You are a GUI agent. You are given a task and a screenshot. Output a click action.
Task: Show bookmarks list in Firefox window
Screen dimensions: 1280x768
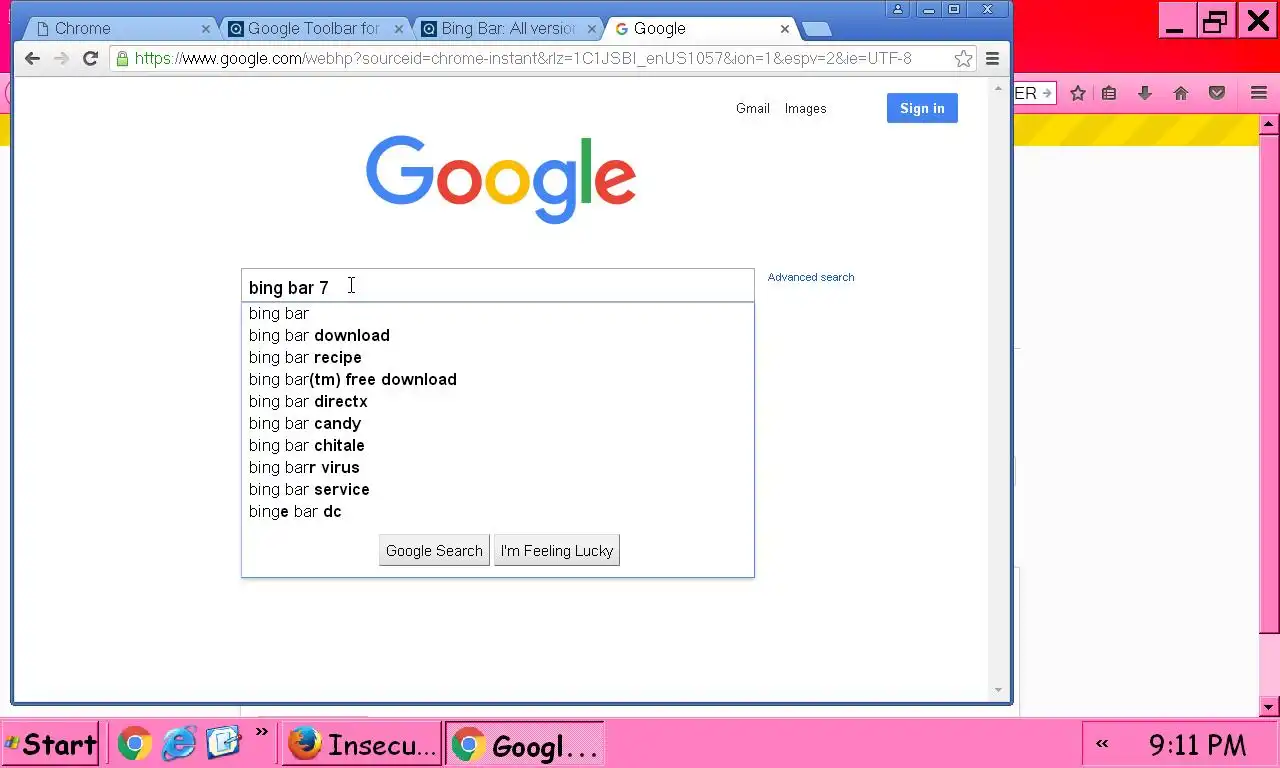click(x=1109, y=93)
